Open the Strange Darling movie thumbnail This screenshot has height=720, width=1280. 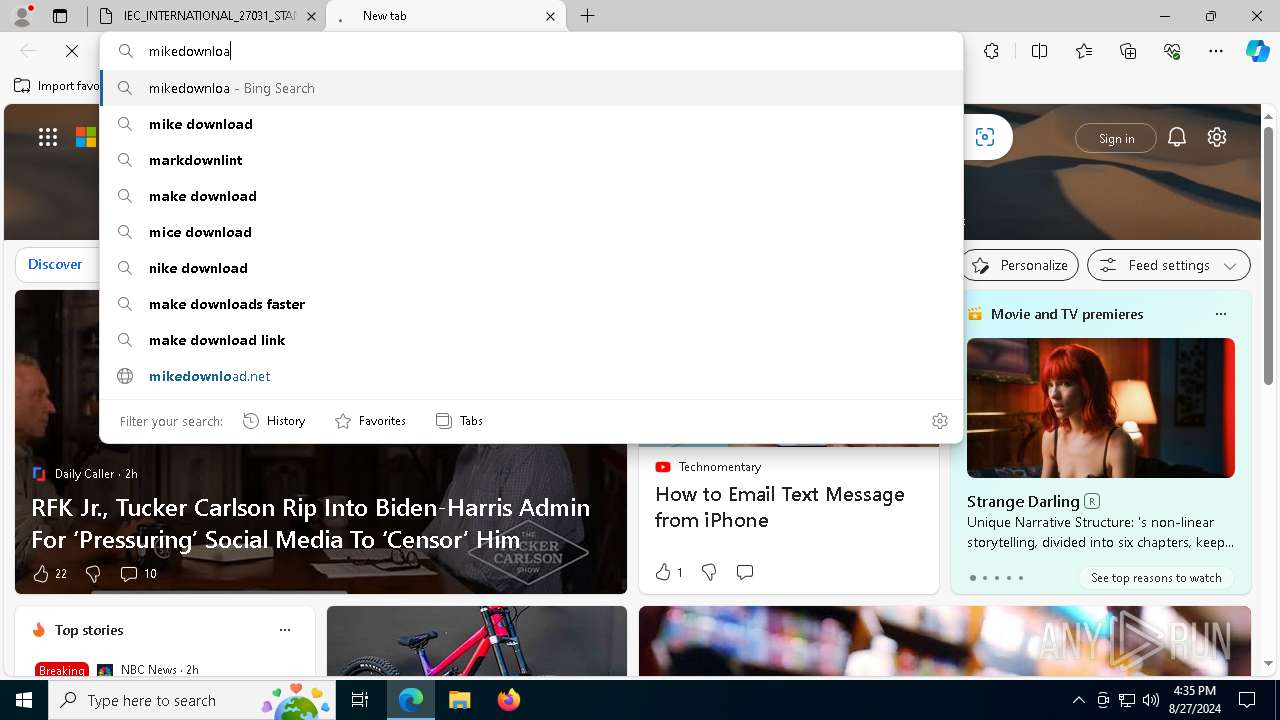[x=1101, y=408]
